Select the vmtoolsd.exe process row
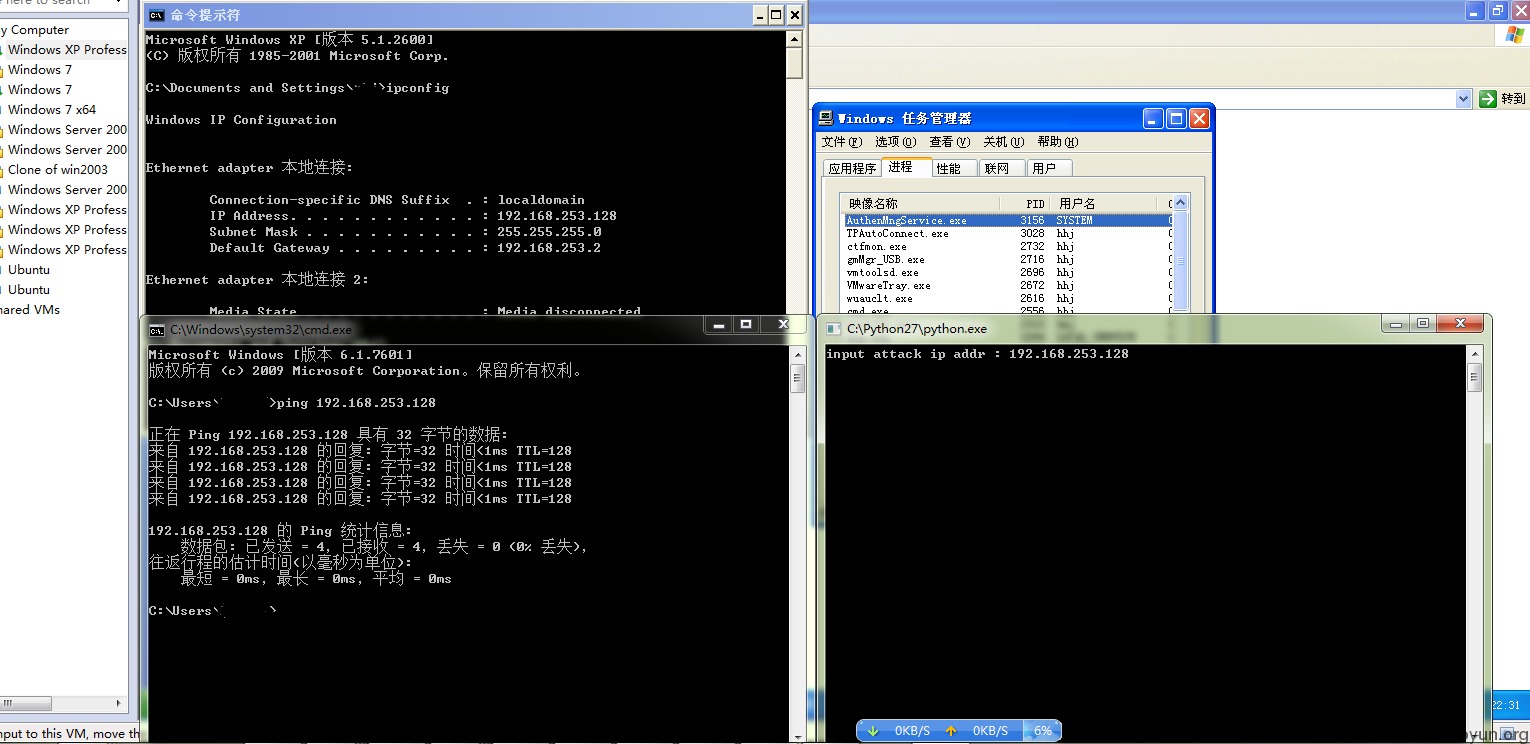The width and height of the screenshot is (1530, 744). point(1007,272)
